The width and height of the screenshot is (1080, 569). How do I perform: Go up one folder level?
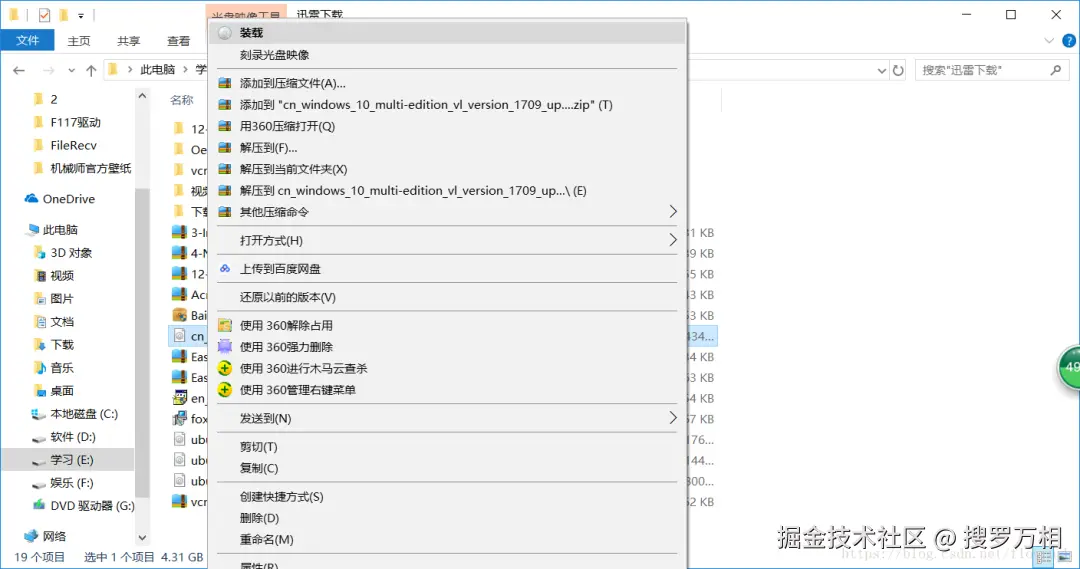[91, 70]
